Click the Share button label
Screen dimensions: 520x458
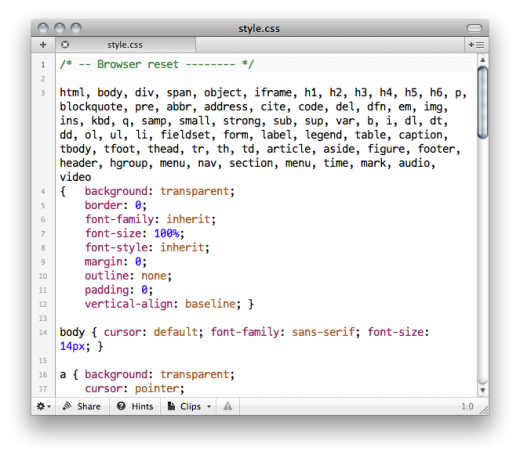(89, 406)
